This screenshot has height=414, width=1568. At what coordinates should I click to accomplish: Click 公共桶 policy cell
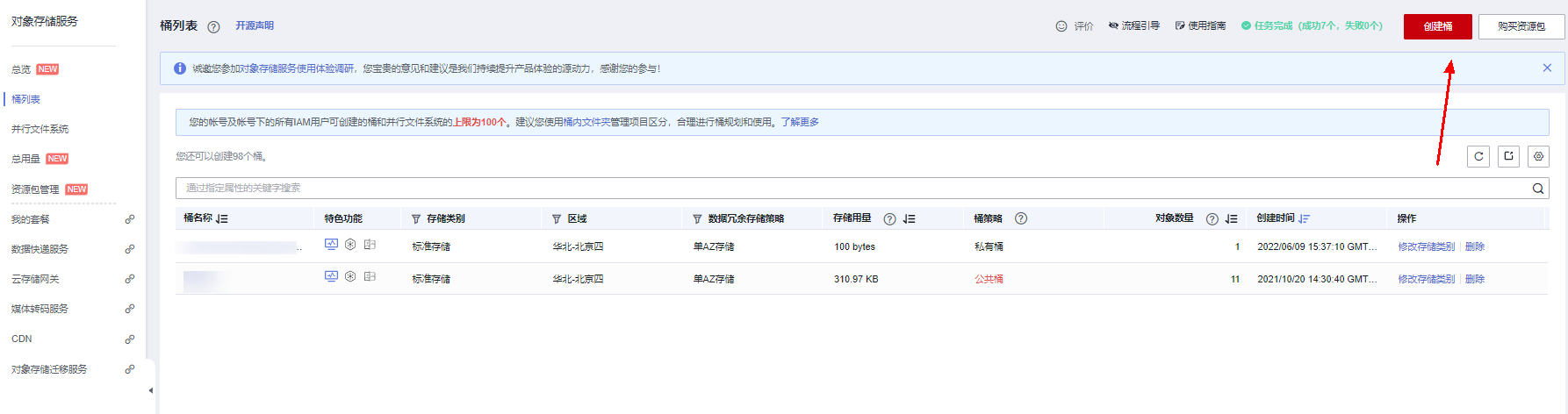pyautogui.click(x=989, y=279)
